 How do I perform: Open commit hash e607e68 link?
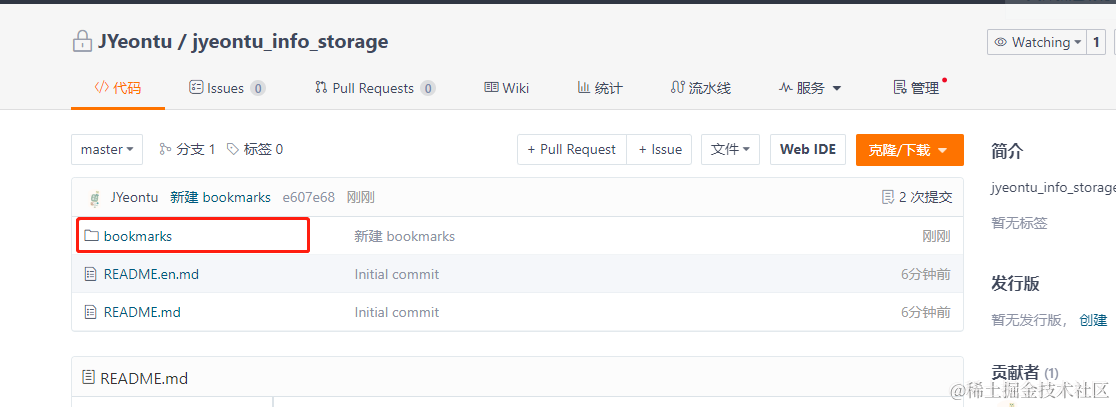[x=308, y=197]
